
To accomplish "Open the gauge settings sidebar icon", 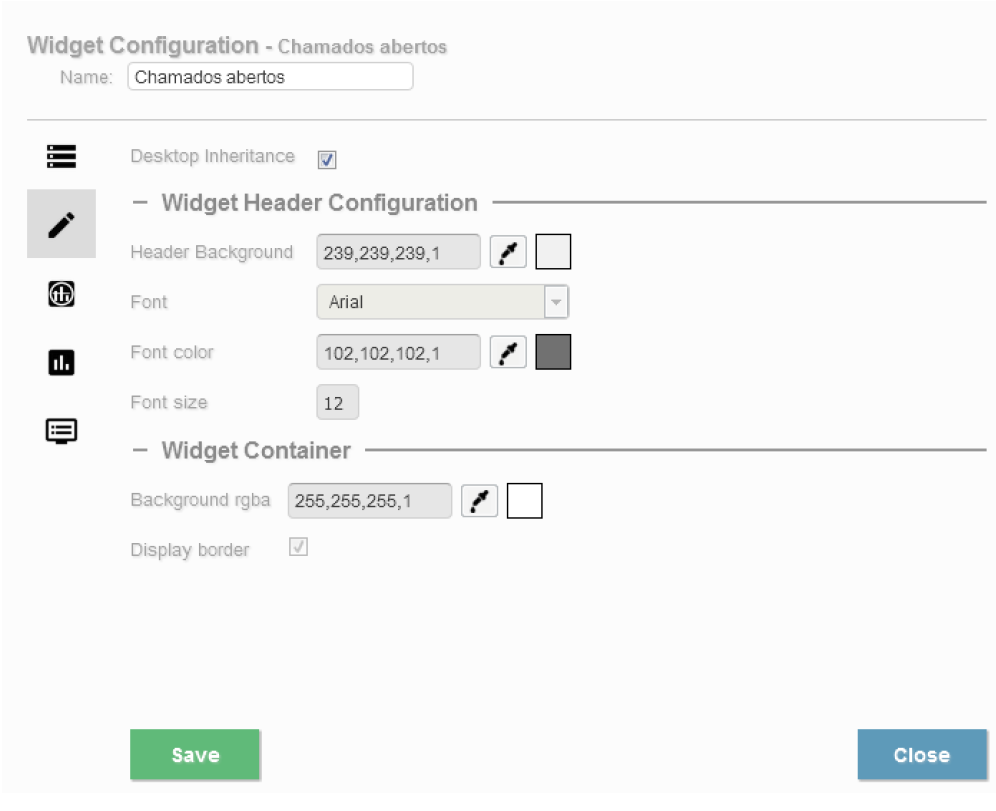I will (x=61, y=293).
